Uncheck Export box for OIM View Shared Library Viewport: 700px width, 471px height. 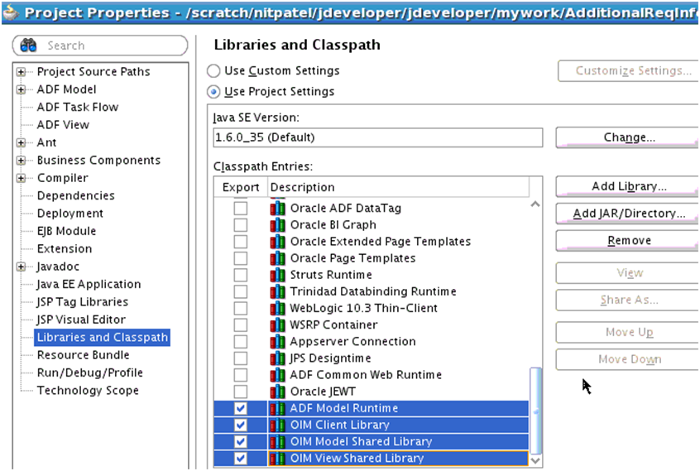241,458
